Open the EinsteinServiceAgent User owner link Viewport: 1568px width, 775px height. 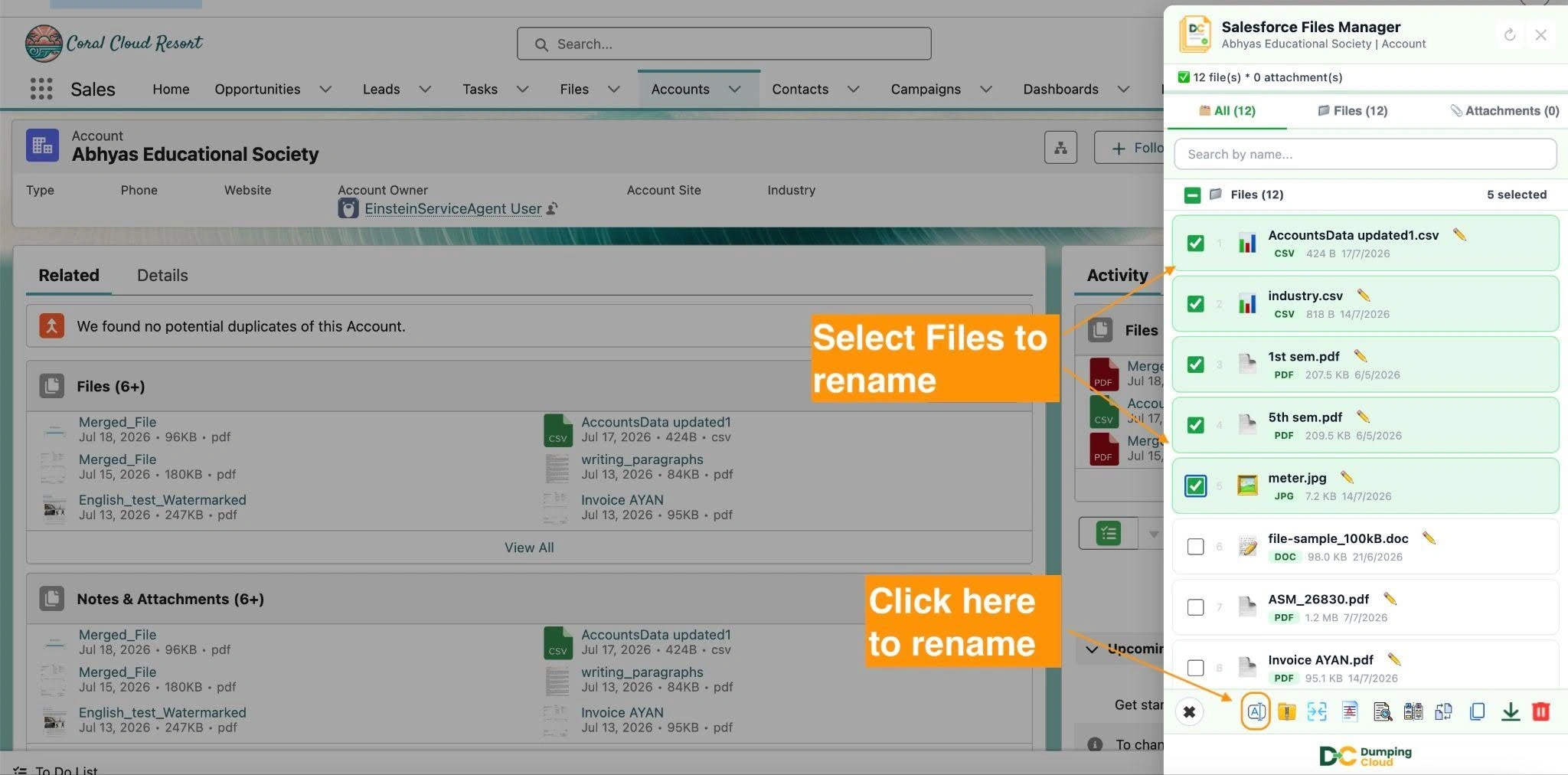tap(453, 208)
